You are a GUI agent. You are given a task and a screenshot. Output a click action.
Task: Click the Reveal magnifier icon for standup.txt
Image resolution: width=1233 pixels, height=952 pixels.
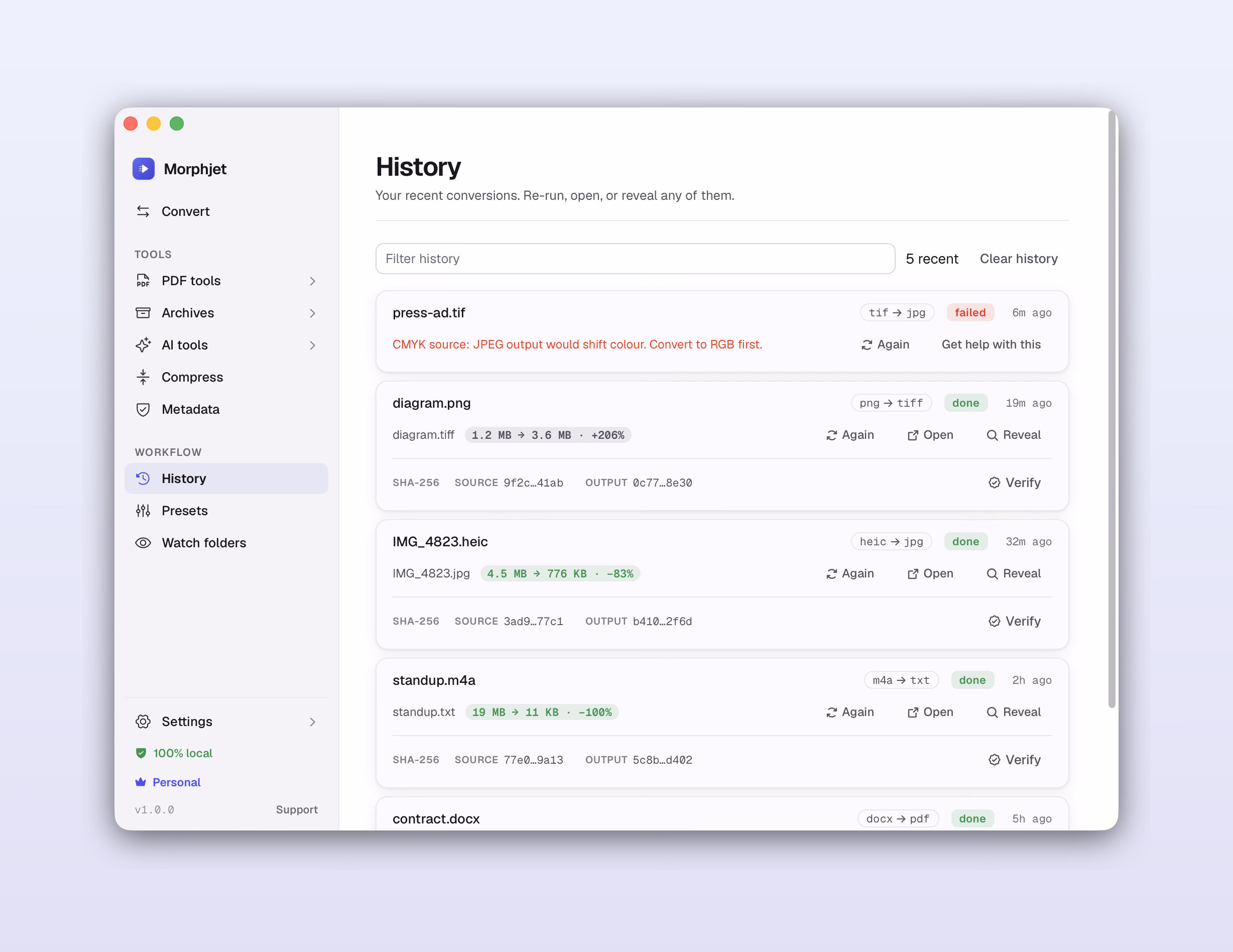coord(993,712)
